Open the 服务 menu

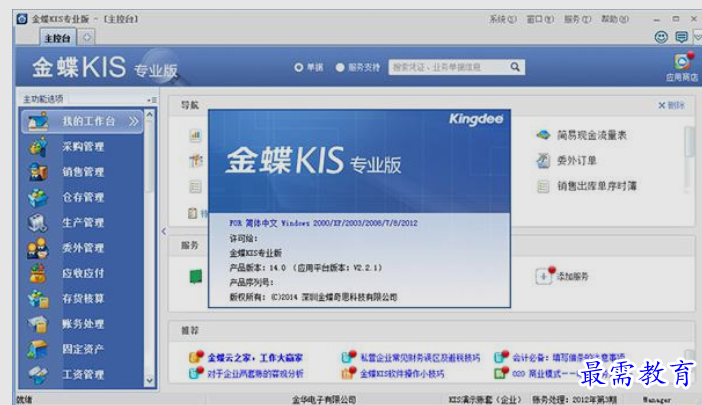[x=578, y=19]
